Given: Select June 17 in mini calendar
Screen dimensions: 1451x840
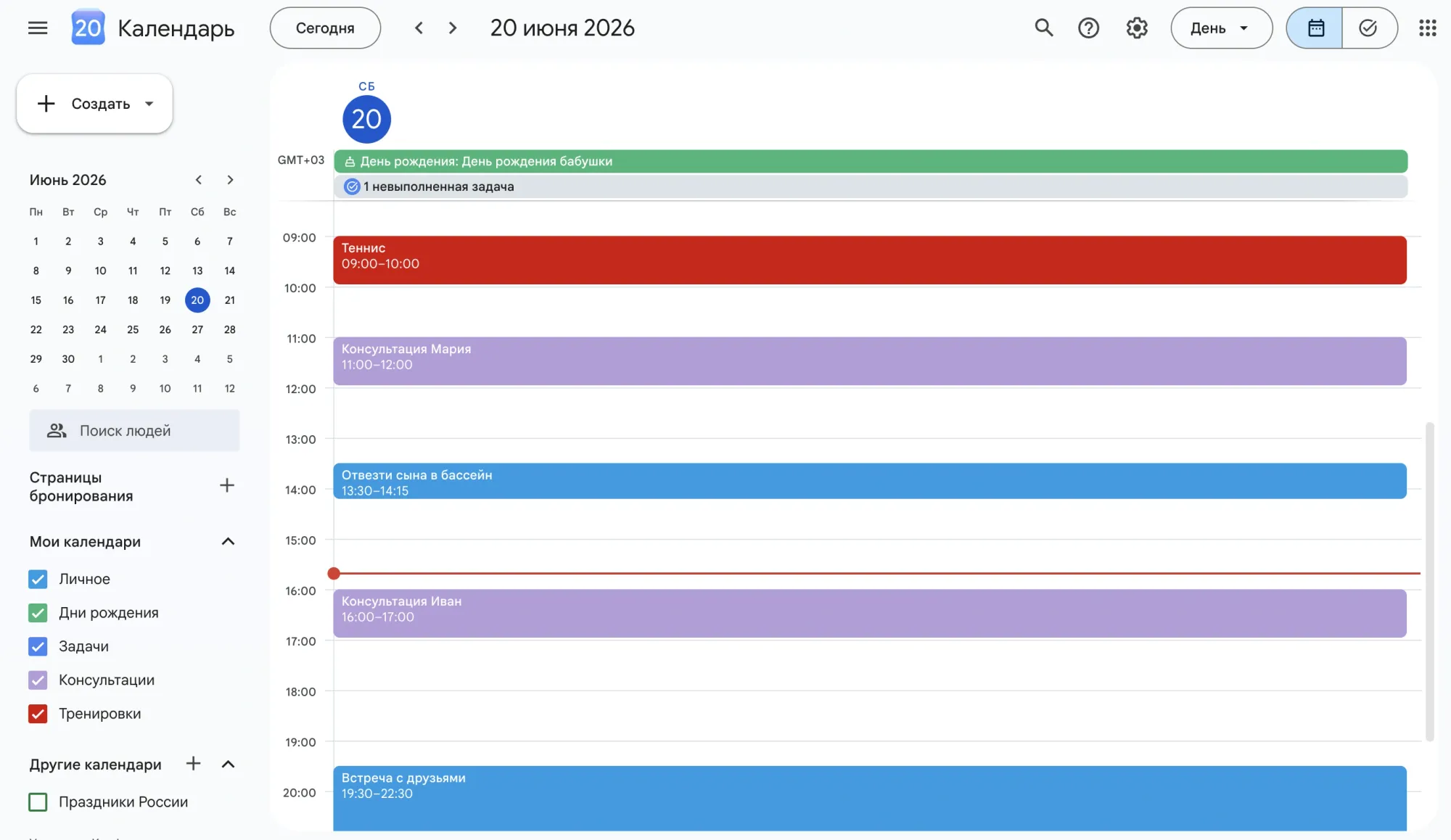Looking at the screenshot, I should point(101,300).
